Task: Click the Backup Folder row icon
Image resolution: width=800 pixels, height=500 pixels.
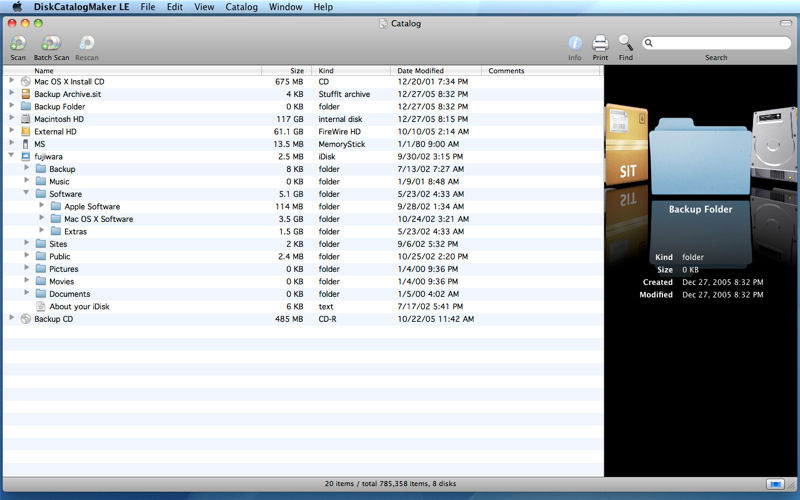Action: click(x=26, y=106)
